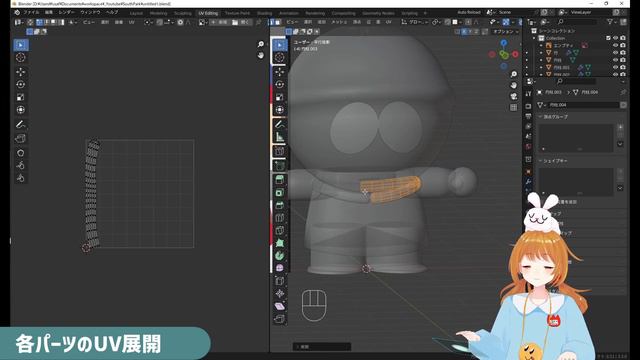Select the Pinch sculpt tool in UV editor
640x360 pixels.
click(21, 178)
